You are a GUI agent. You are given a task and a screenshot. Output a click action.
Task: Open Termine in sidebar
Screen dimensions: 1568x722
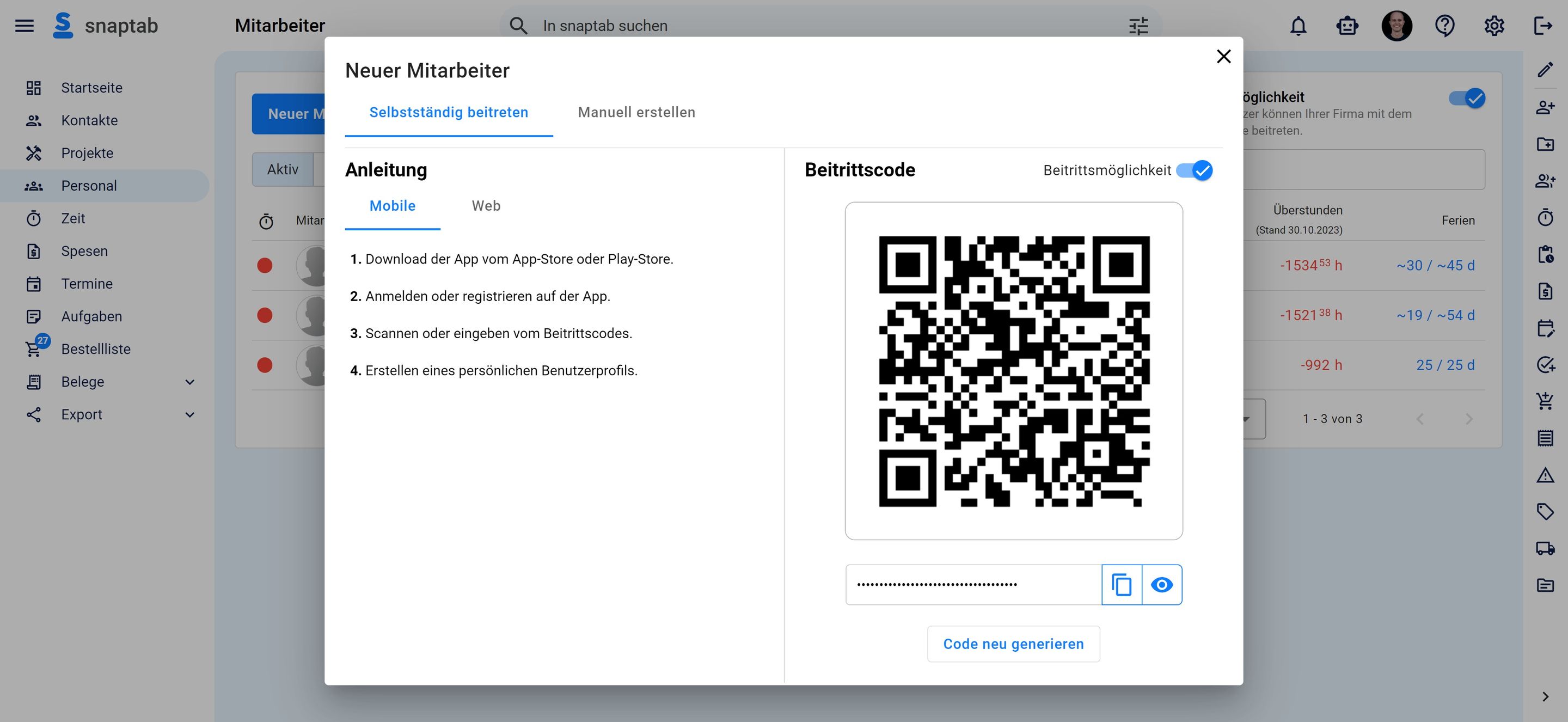click(x=105, y=284)
